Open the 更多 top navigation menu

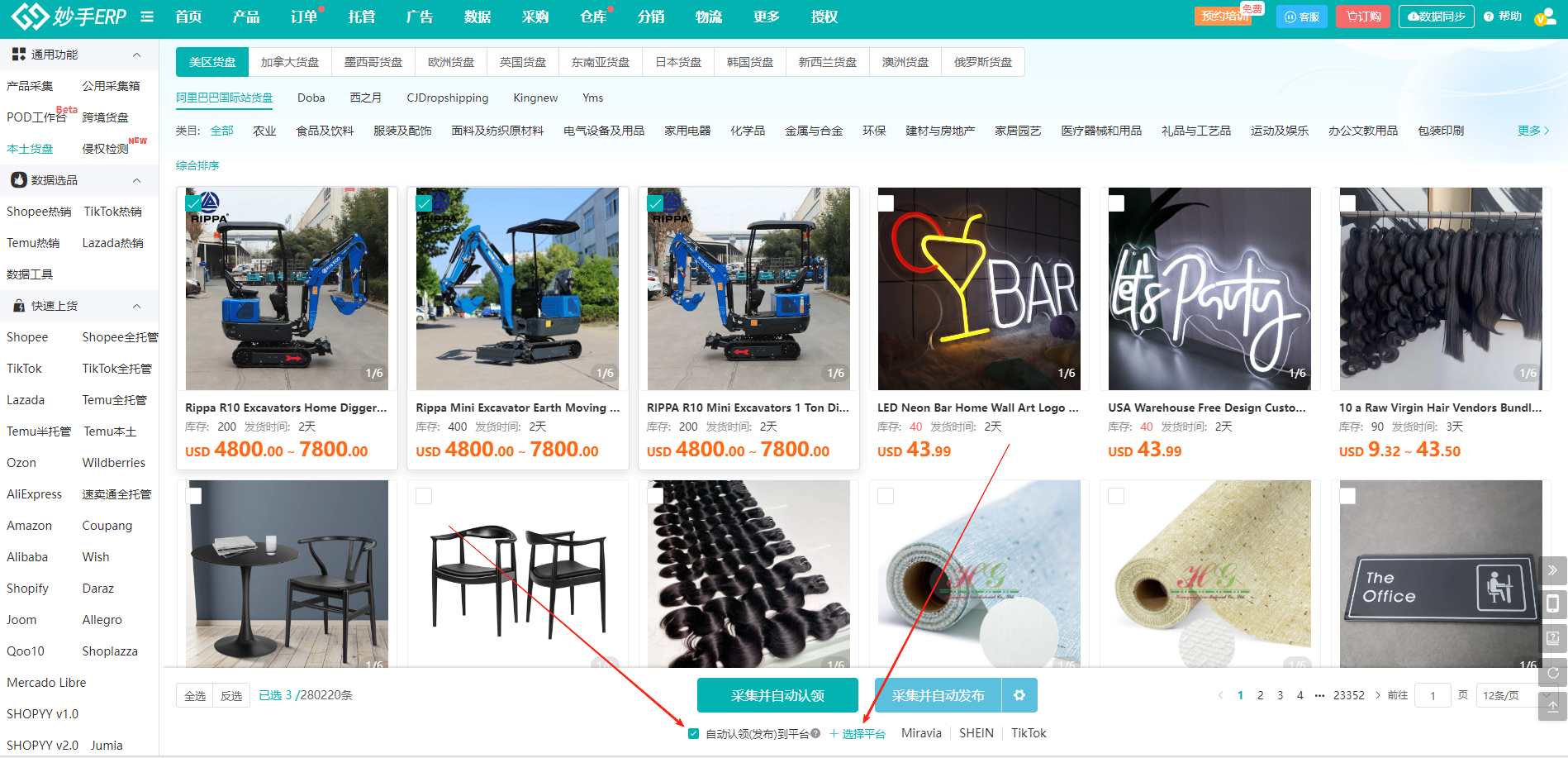(x=766, y=17)
